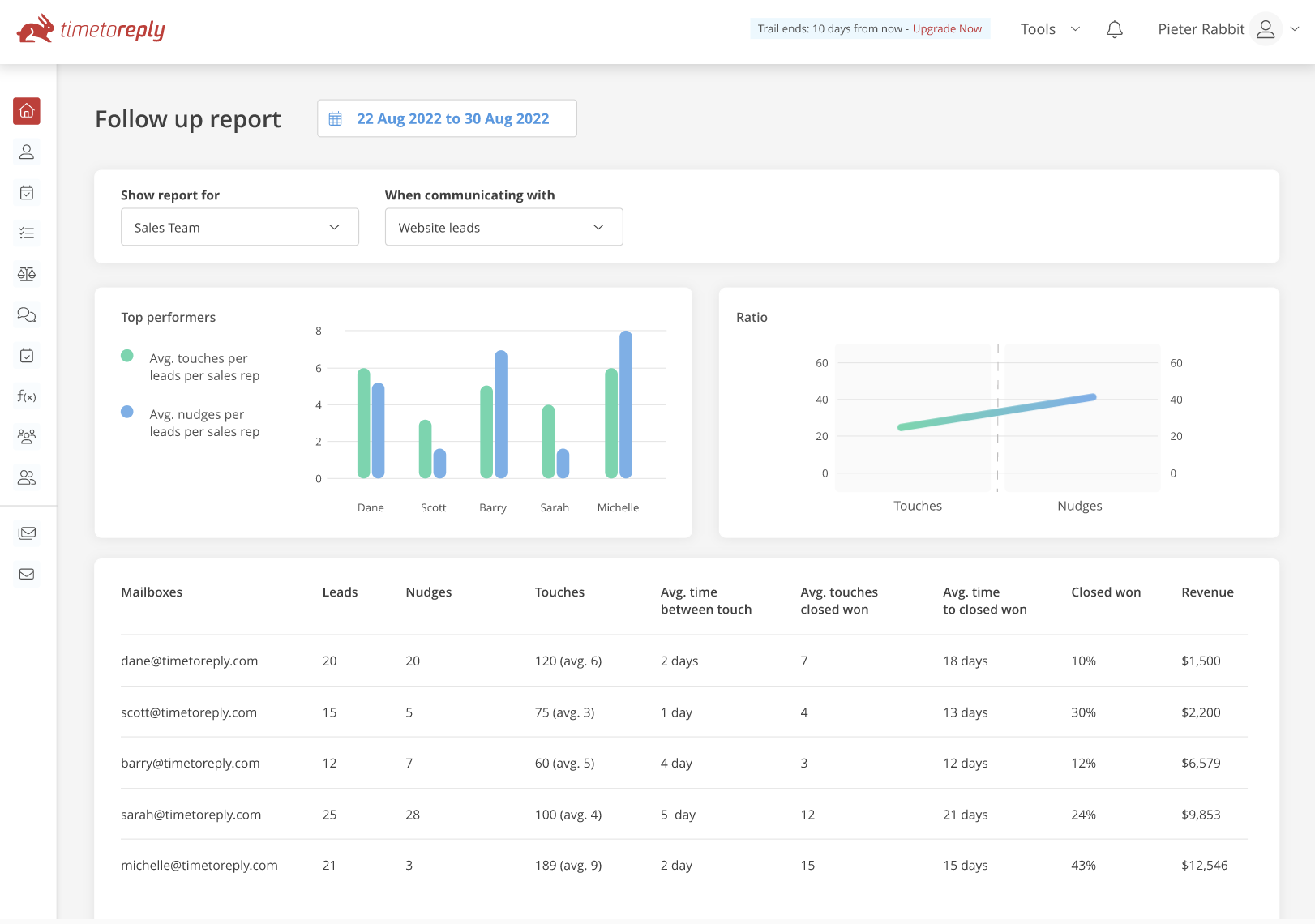The height and width of the screenshot is (924, 1315).
Task: Click the Mailboxes column header
Action: coord(152,592)
